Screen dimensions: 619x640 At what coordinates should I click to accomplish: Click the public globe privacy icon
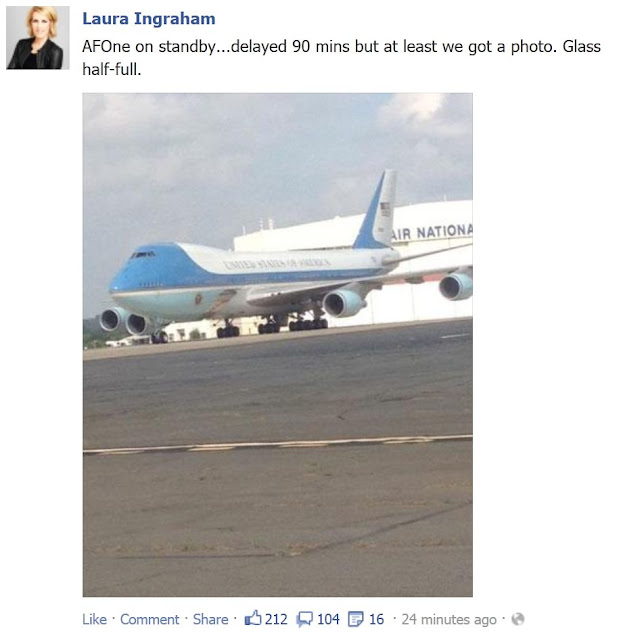[517, 619]
